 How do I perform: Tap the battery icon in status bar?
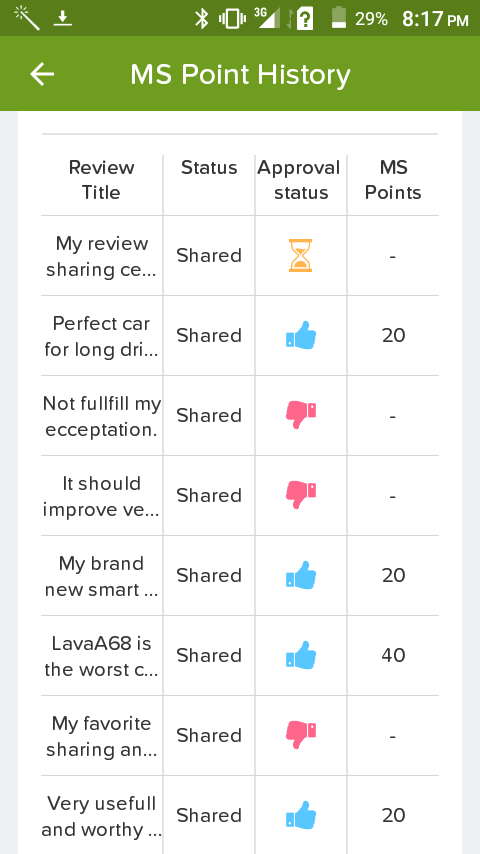339,18
